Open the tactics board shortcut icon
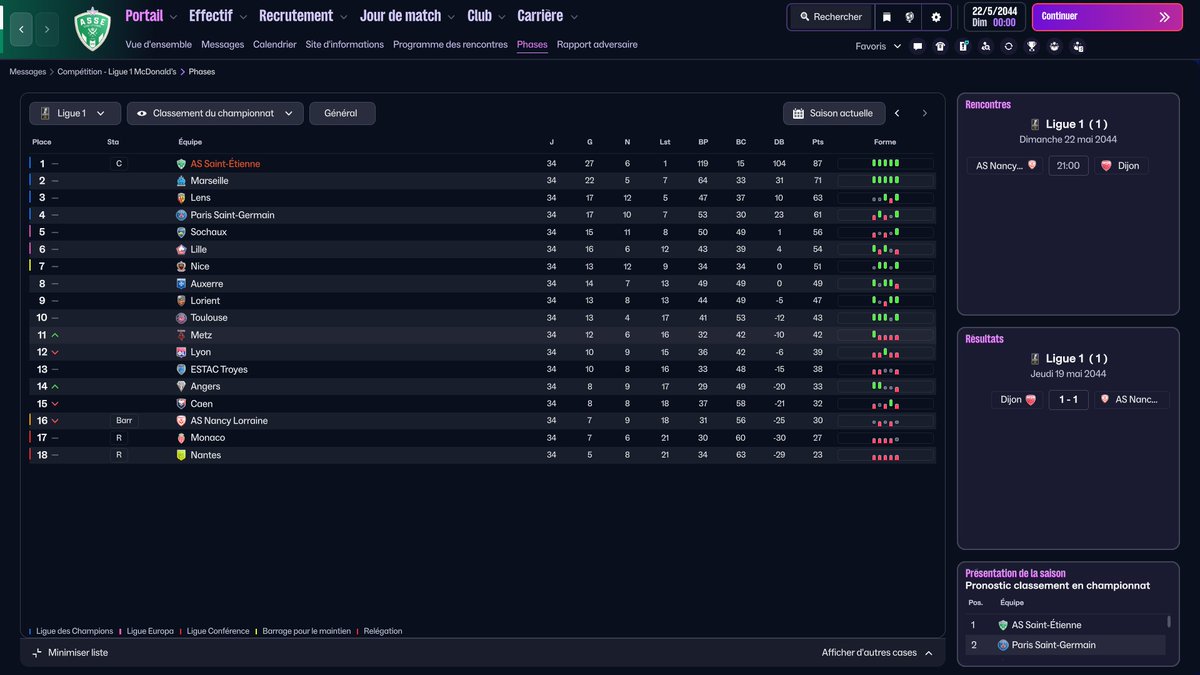The height and width of the screenshot is (675, 1200). click(x=963, y=46)
